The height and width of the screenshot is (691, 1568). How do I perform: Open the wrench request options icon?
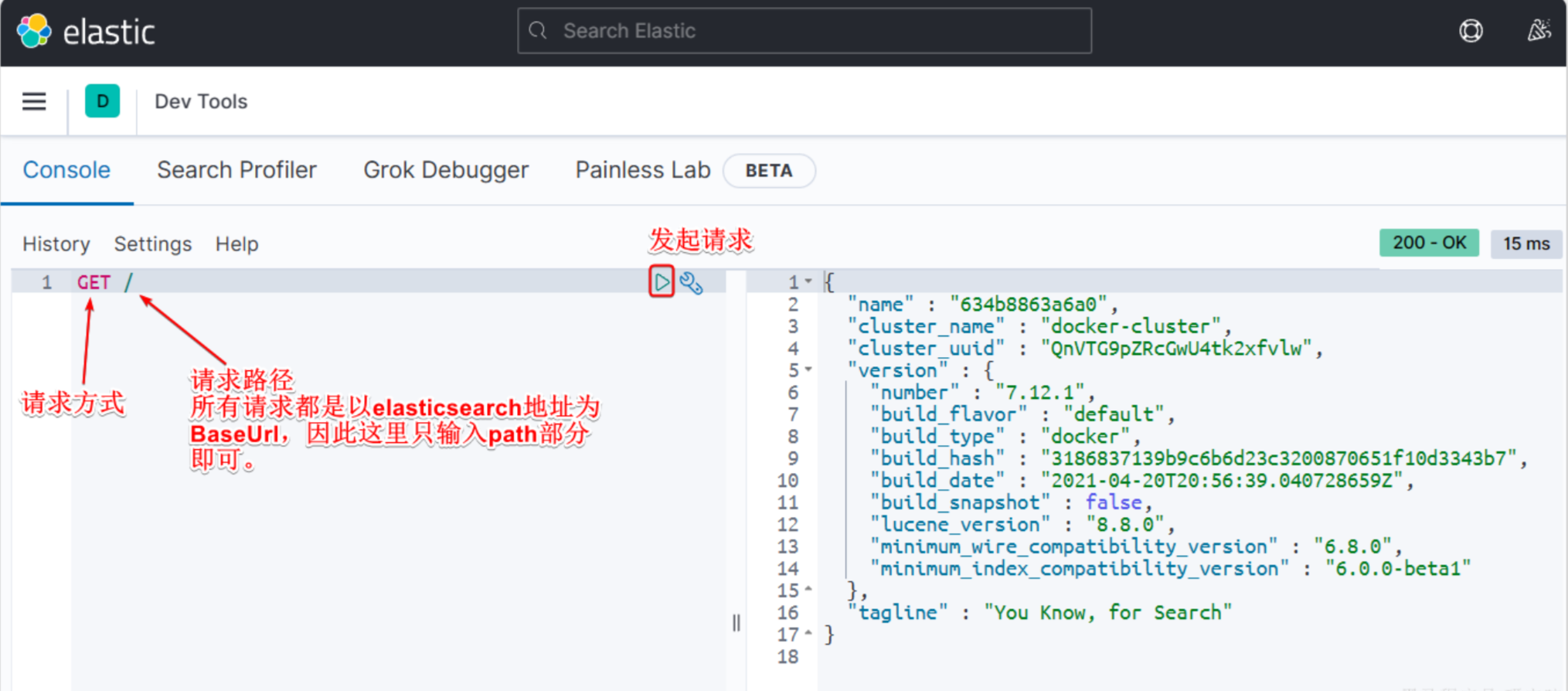coord(691,284)
